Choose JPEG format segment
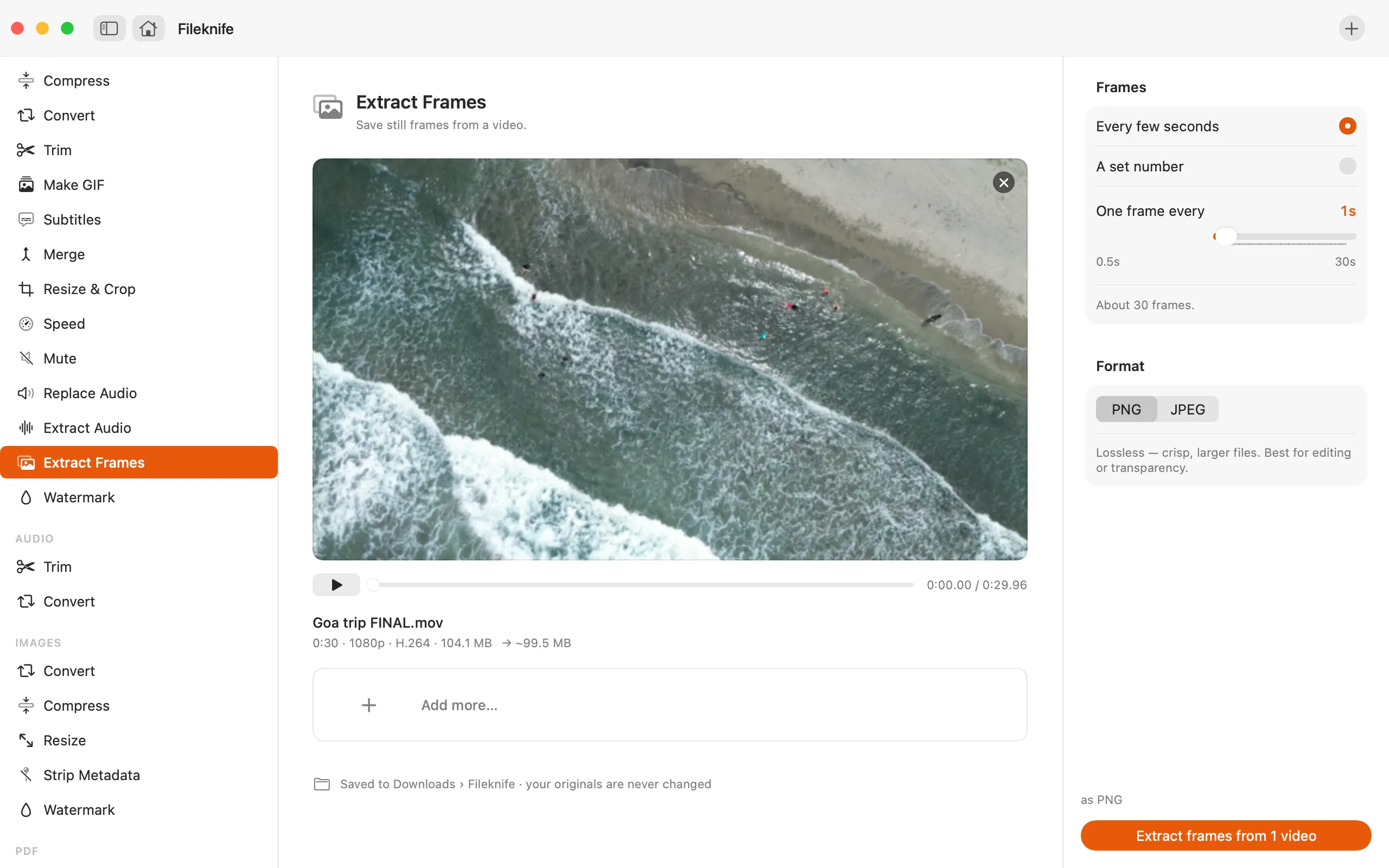This screenshot has width=1389, height=868. (1188, 409)
